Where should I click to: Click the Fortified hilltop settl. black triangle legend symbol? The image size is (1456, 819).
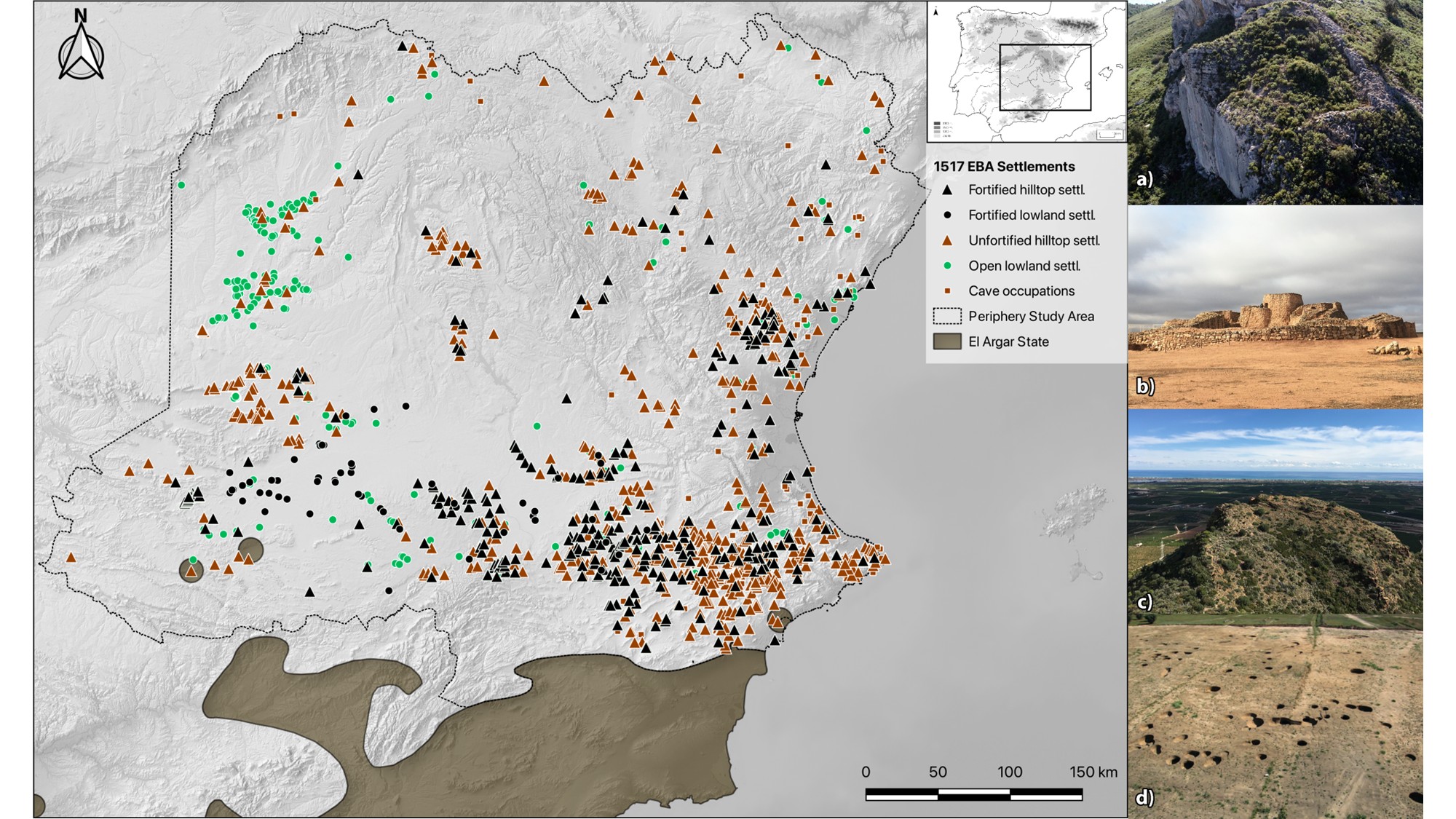coord(947,190)
